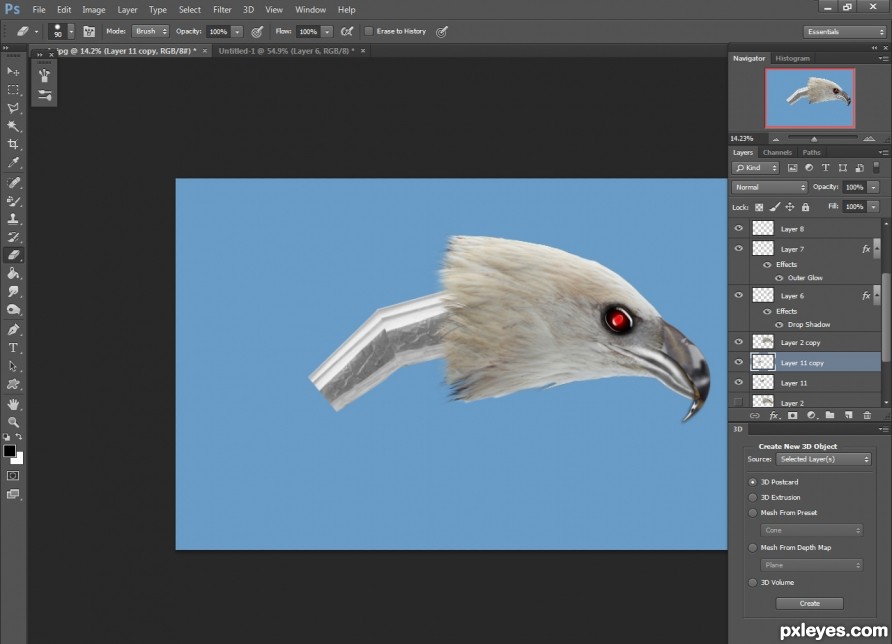This screenshot has width=892, height=644.
Task: Select the Path Selection tool
Action: click(x=13, y=366)
